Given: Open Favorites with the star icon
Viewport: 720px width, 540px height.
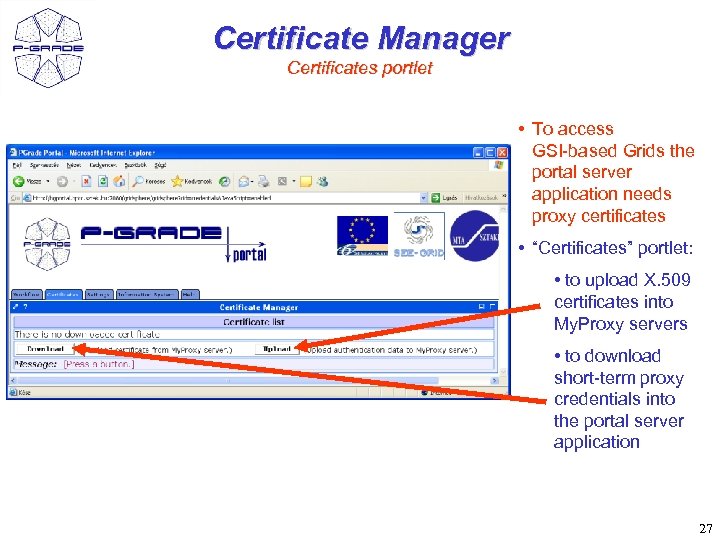Looking at the screenshot, I should point(177,182).
